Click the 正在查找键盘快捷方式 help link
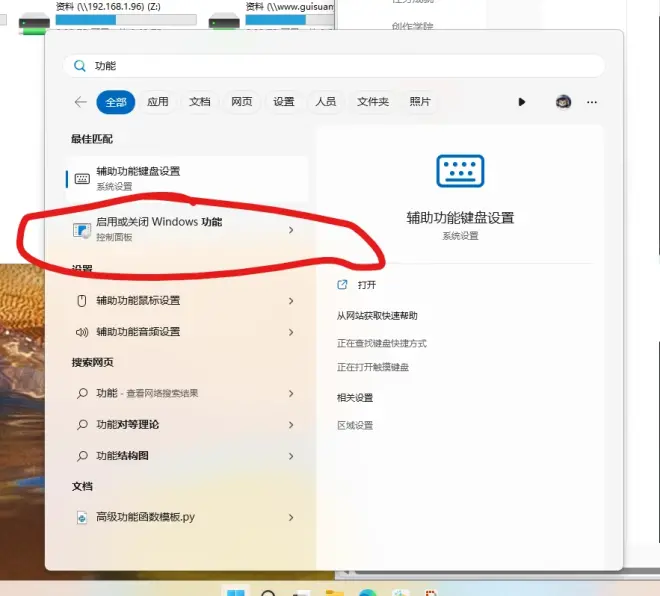 [x=382, y=343]
